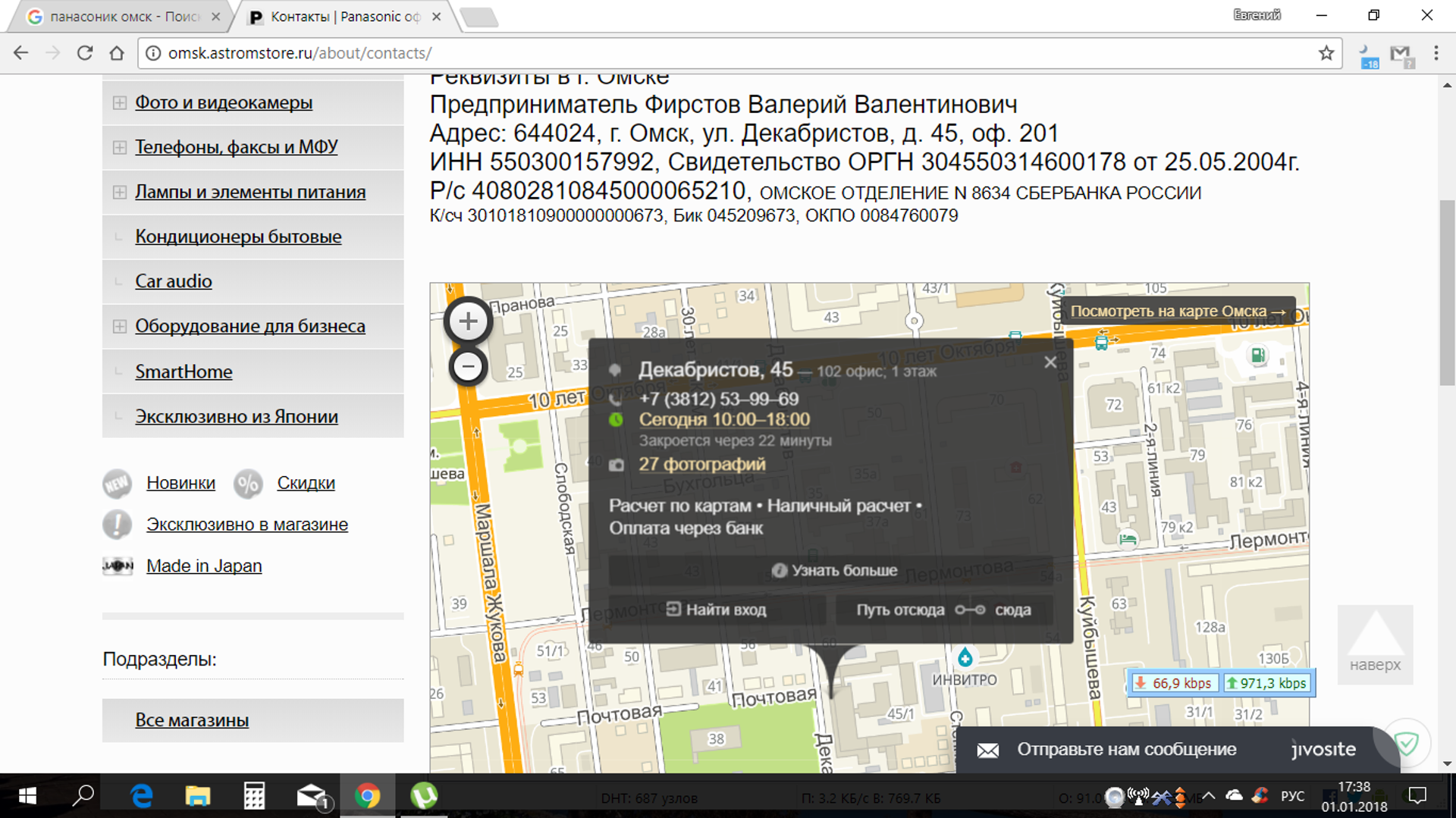Image resolution: width=1456 pixels, height=818 pixels.
Task: Open the Фото и видеокамеры category link
Action: pos(224,102)
